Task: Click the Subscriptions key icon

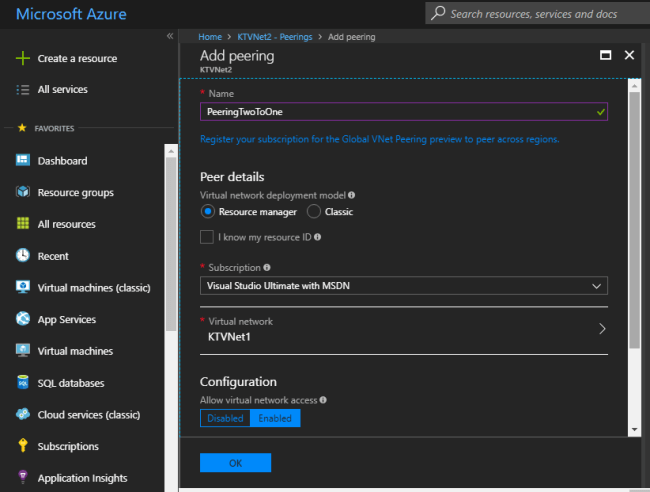Action: pyautogui.click(x=22, y=446)
